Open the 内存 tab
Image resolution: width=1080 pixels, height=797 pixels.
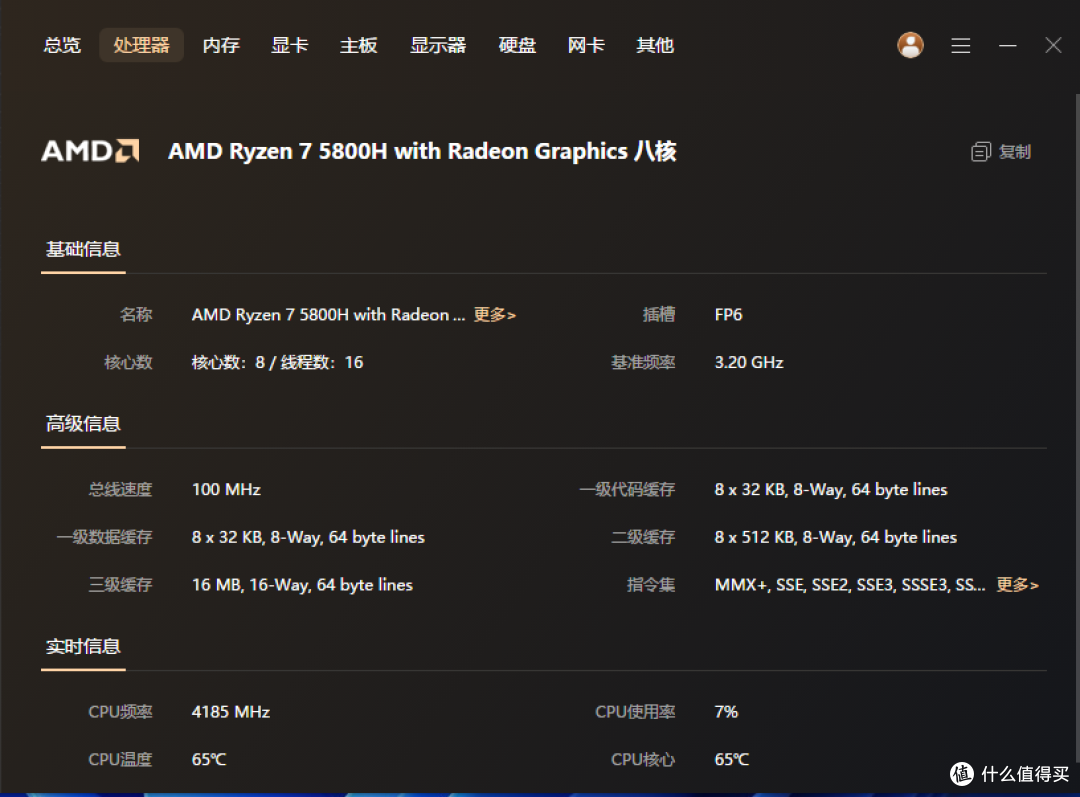pyautogui.click(x=221, y=45)
